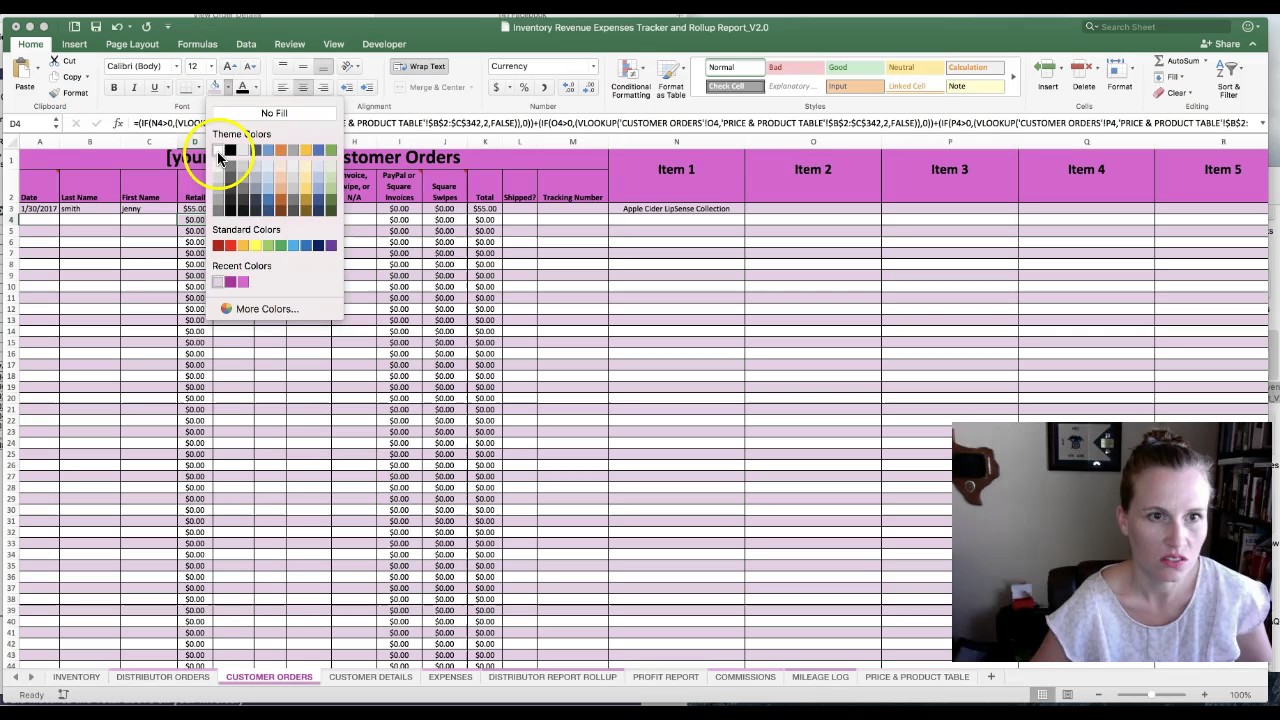
Task: Click the Decrease Decimal icon
Action: click(x=590, y=88)
